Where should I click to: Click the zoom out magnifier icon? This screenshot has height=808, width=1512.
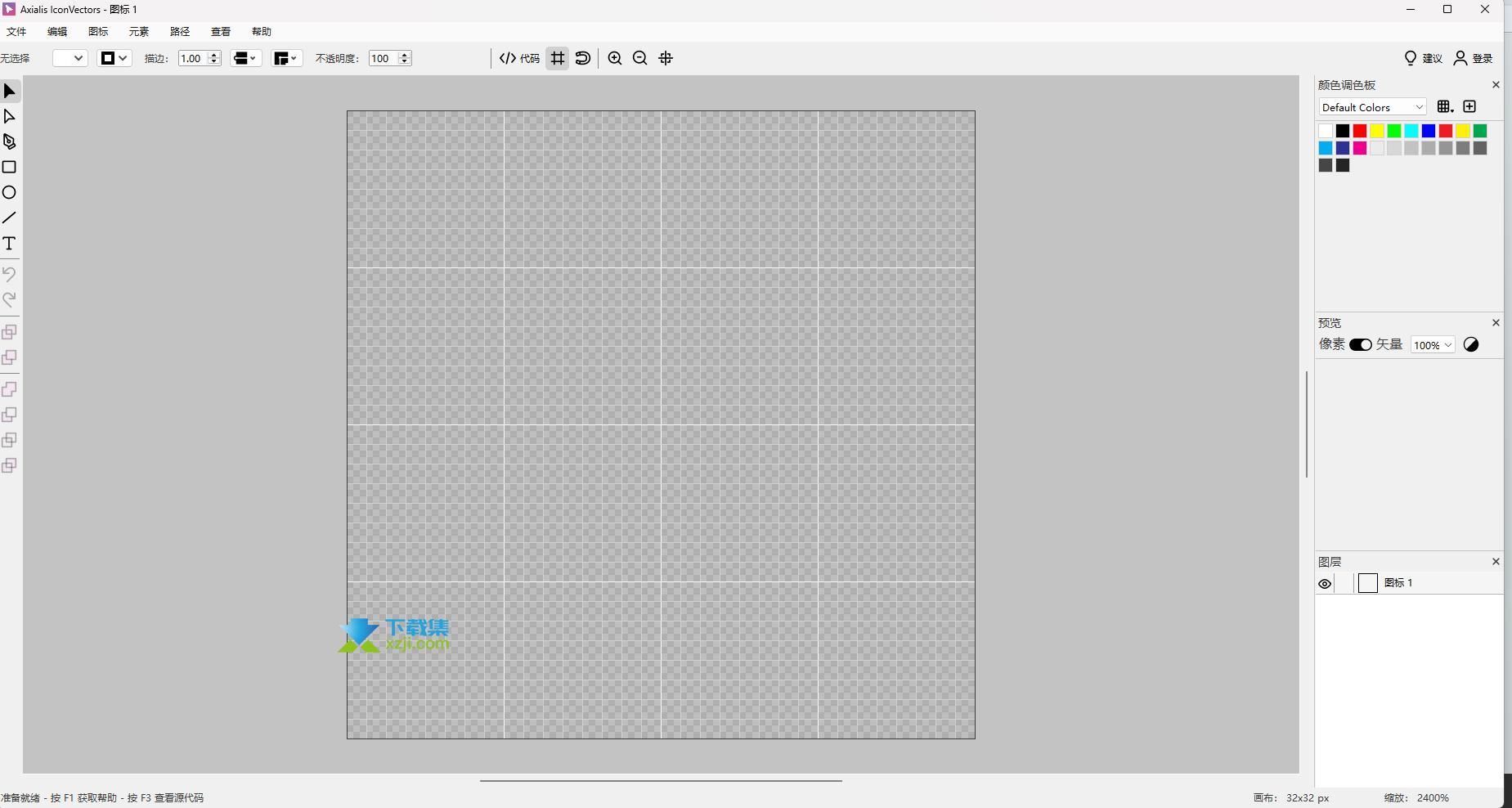[640, 58]
